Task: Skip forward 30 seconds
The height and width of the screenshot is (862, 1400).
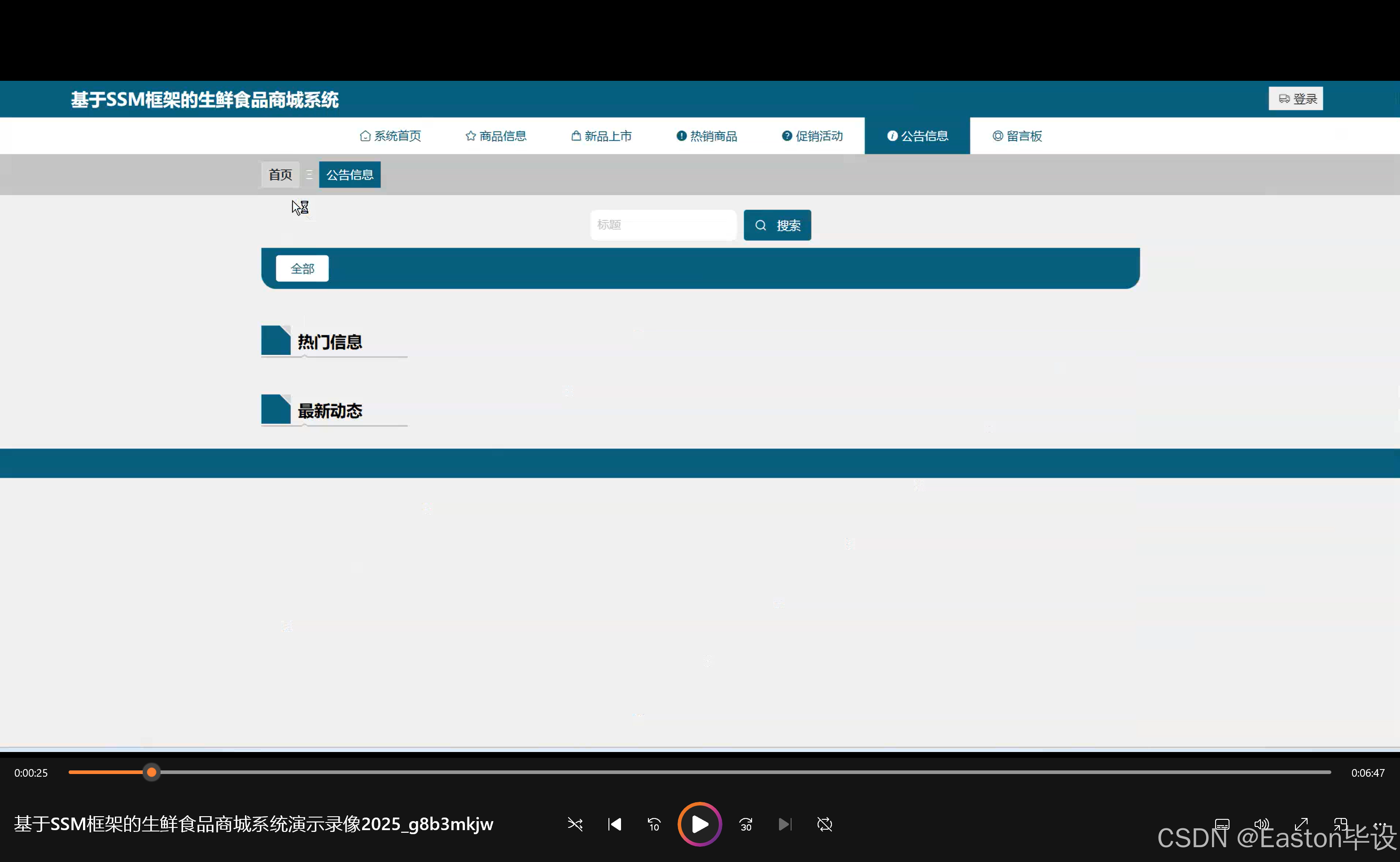Action: click(x=746, y=824)
